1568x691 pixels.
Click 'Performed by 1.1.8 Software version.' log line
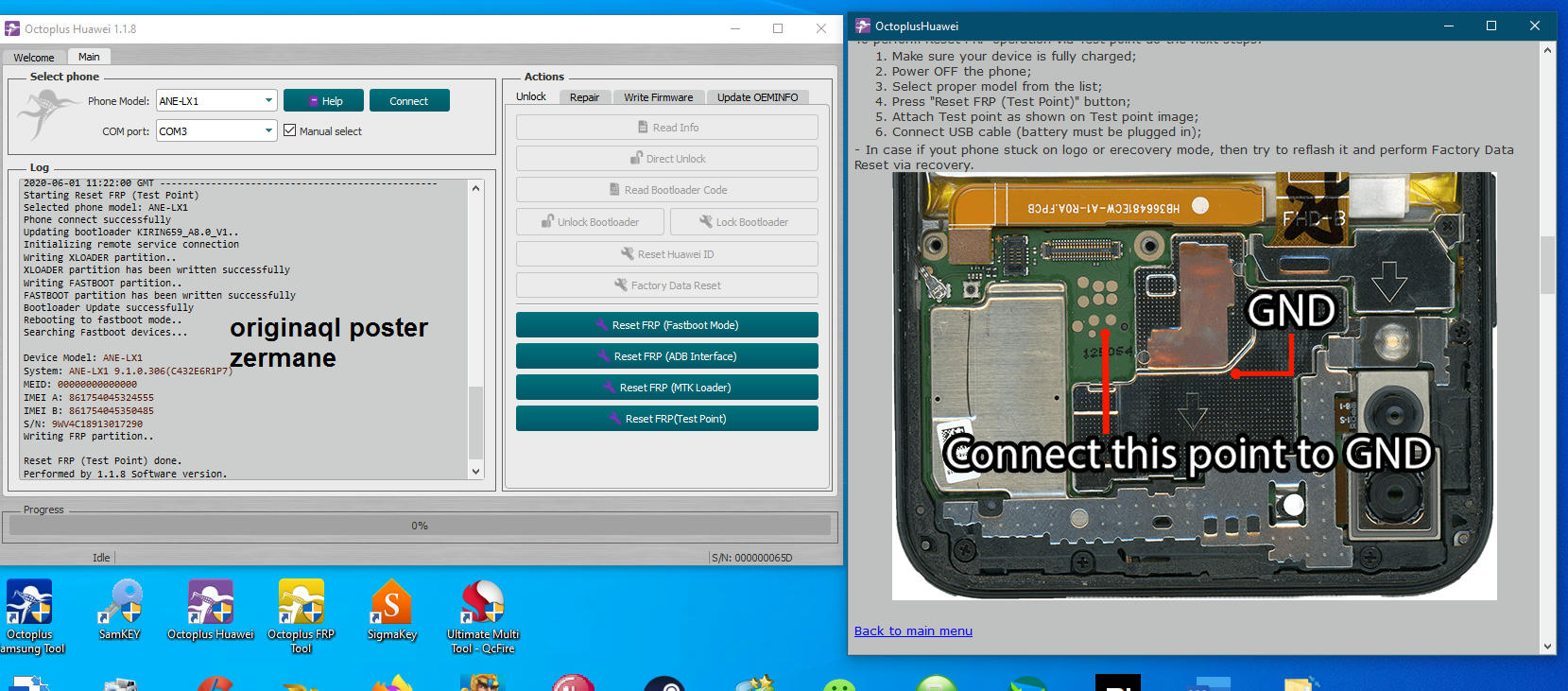click(x=125, y=474)
